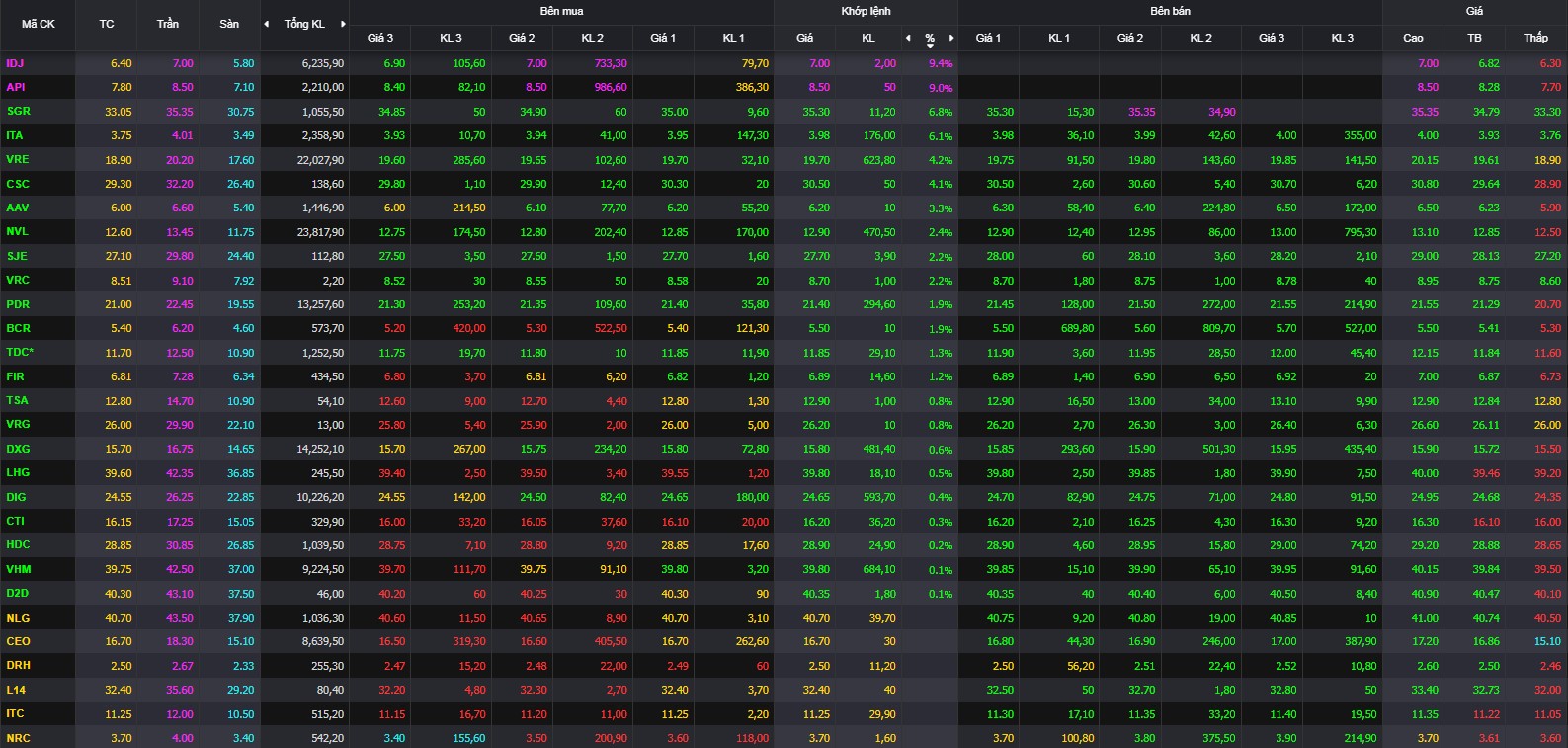Select the SJE stock code
This screenshot has width=1568, height=748.
tap(16, 256)
